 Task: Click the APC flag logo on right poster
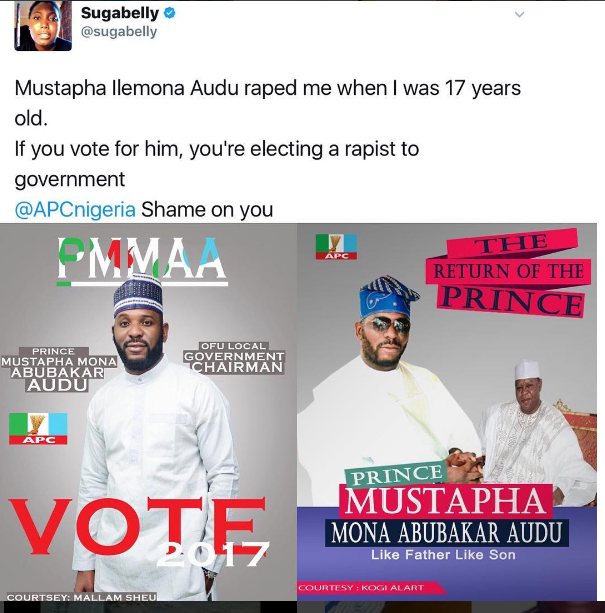(x=335, y=247)
